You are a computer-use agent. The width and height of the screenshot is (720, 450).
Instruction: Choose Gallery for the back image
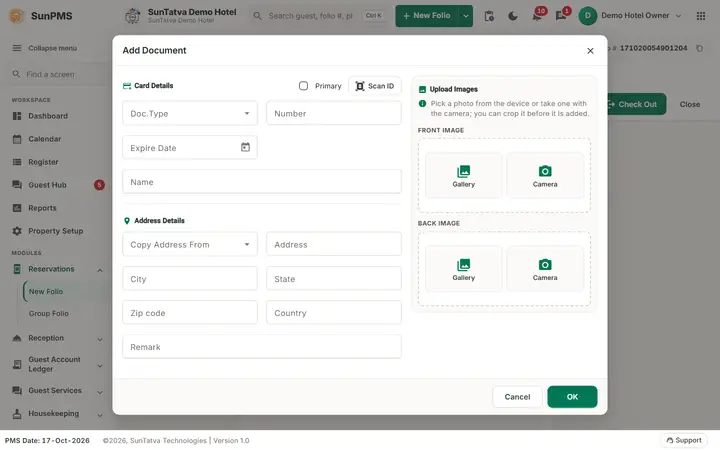click(x=463, y=270)
